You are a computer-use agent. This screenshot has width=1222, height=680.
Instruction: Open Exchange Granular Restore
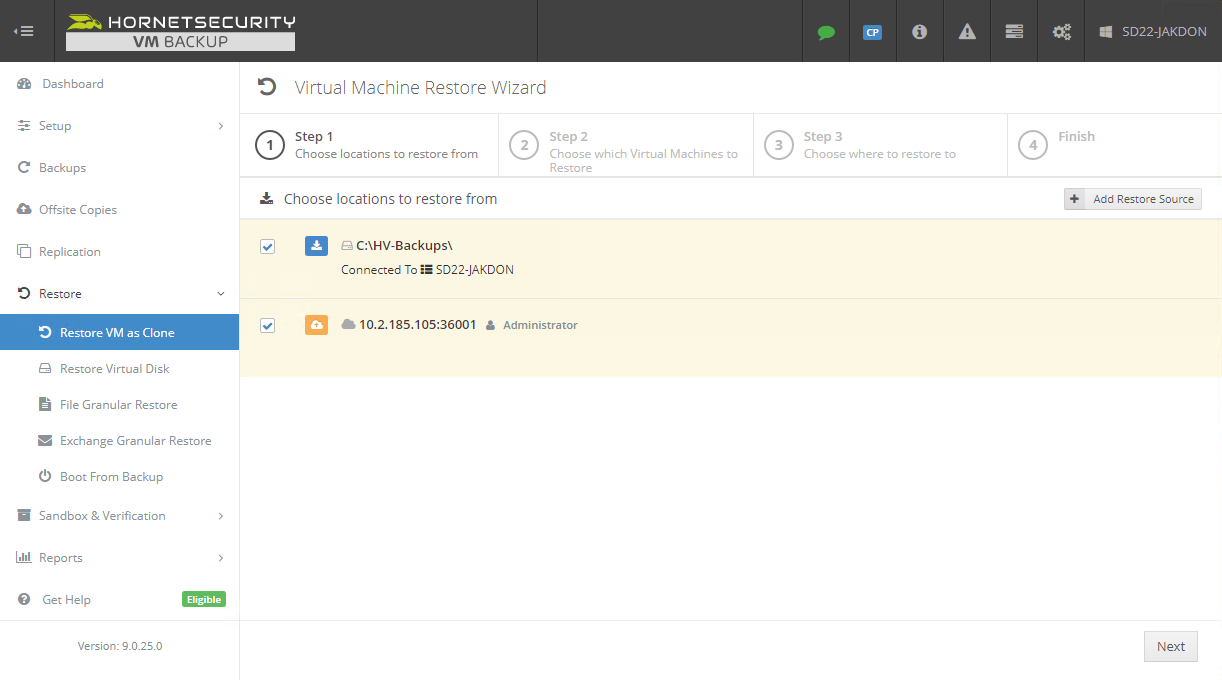[135, 440]
